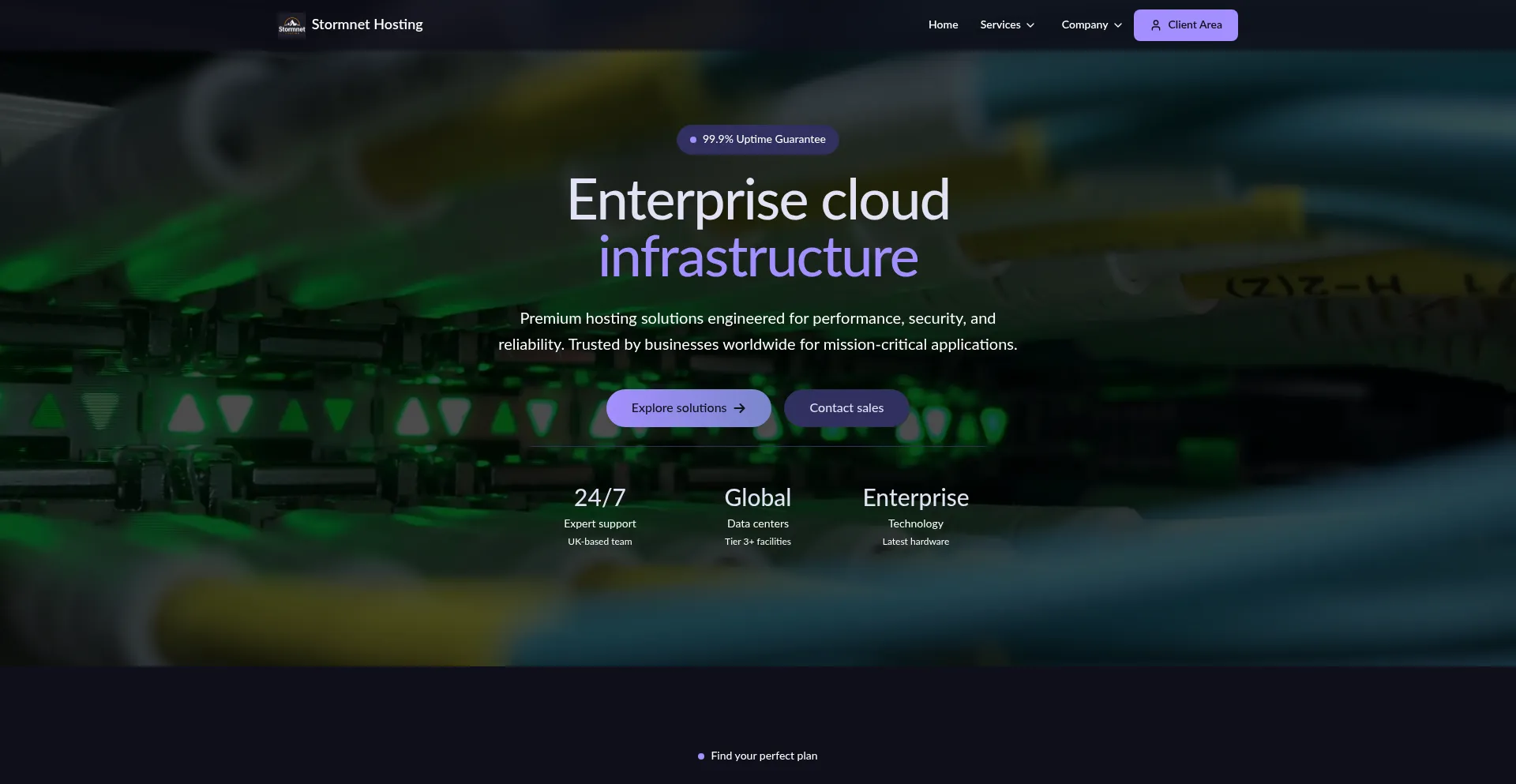Select the 99.9% Uptime Guarantee badge text
Image resolution: width=1516 pixels, height=784 pixels.
(x=764, y=140)
